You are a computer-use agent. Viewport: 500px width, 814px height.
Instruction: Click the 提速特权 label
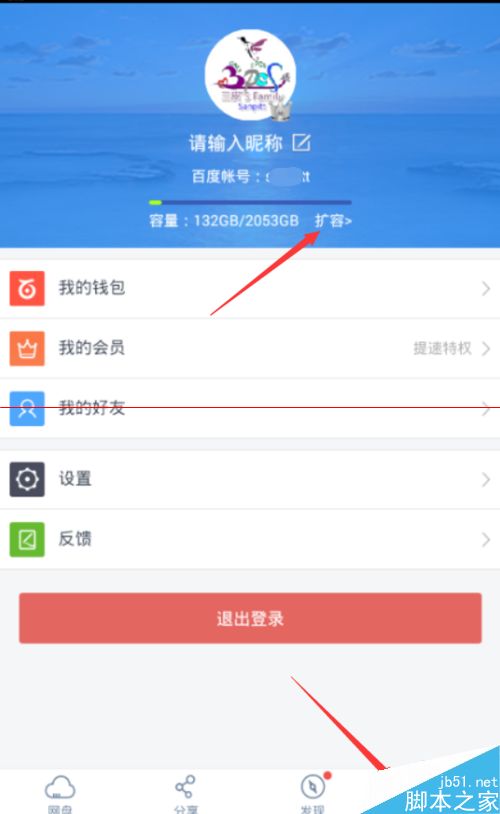point(442,348)
